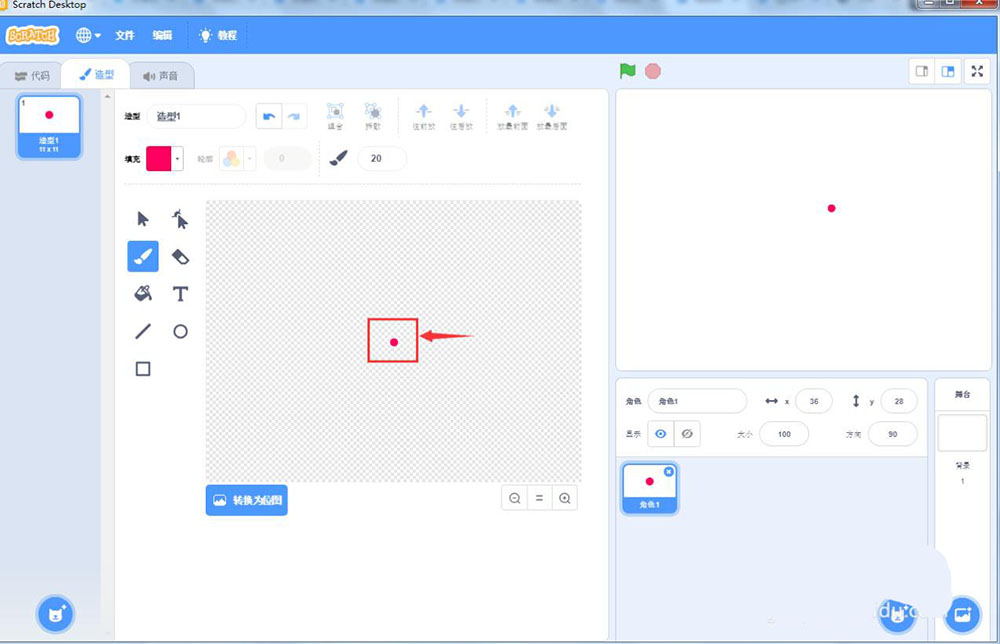Screen dimensions: 1000x644
Task: Select the 造型1 costume thumbnail
Action: coord(49,126)
